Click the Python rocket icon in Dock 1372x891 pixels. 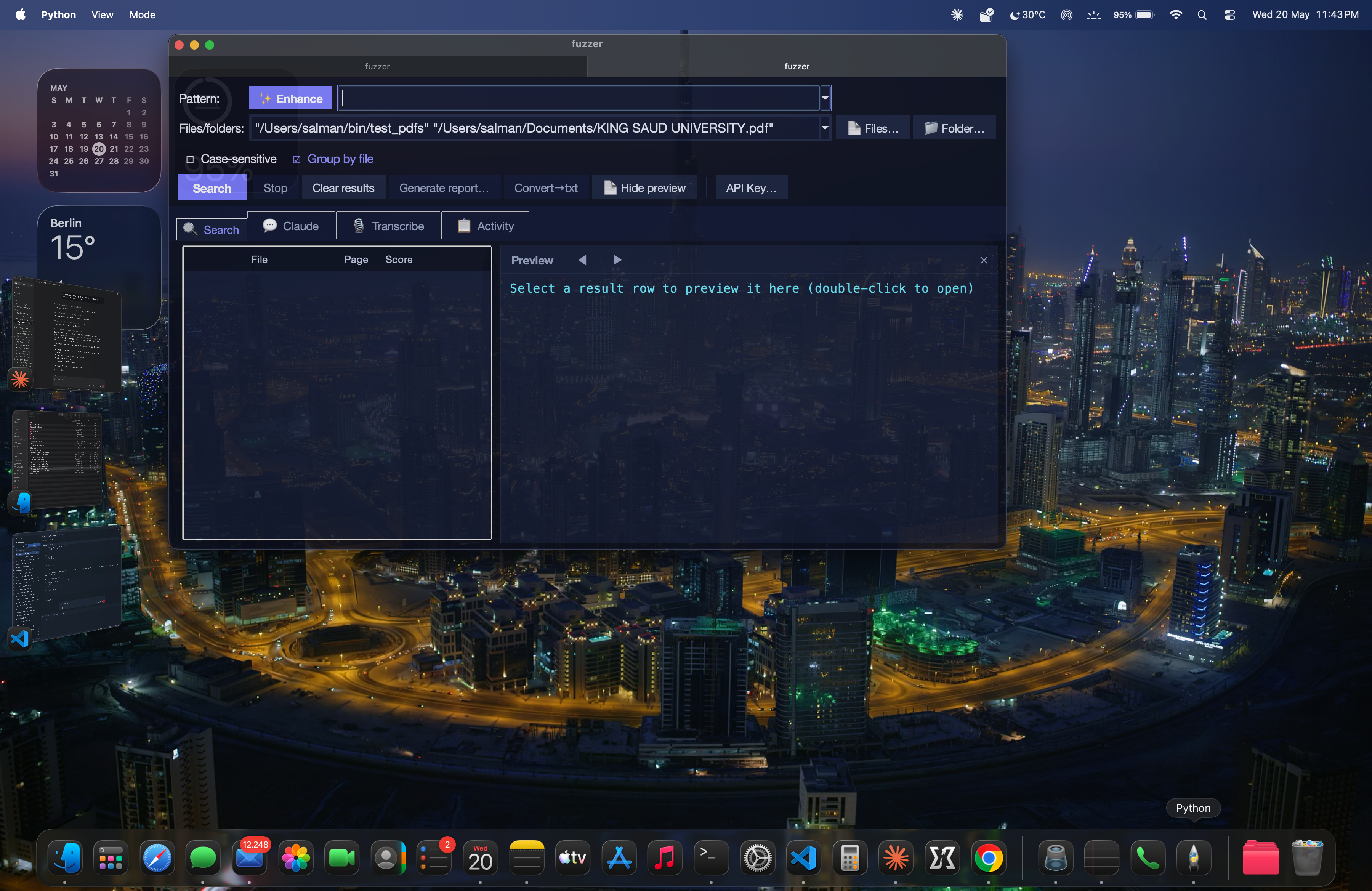(1193, 857)
